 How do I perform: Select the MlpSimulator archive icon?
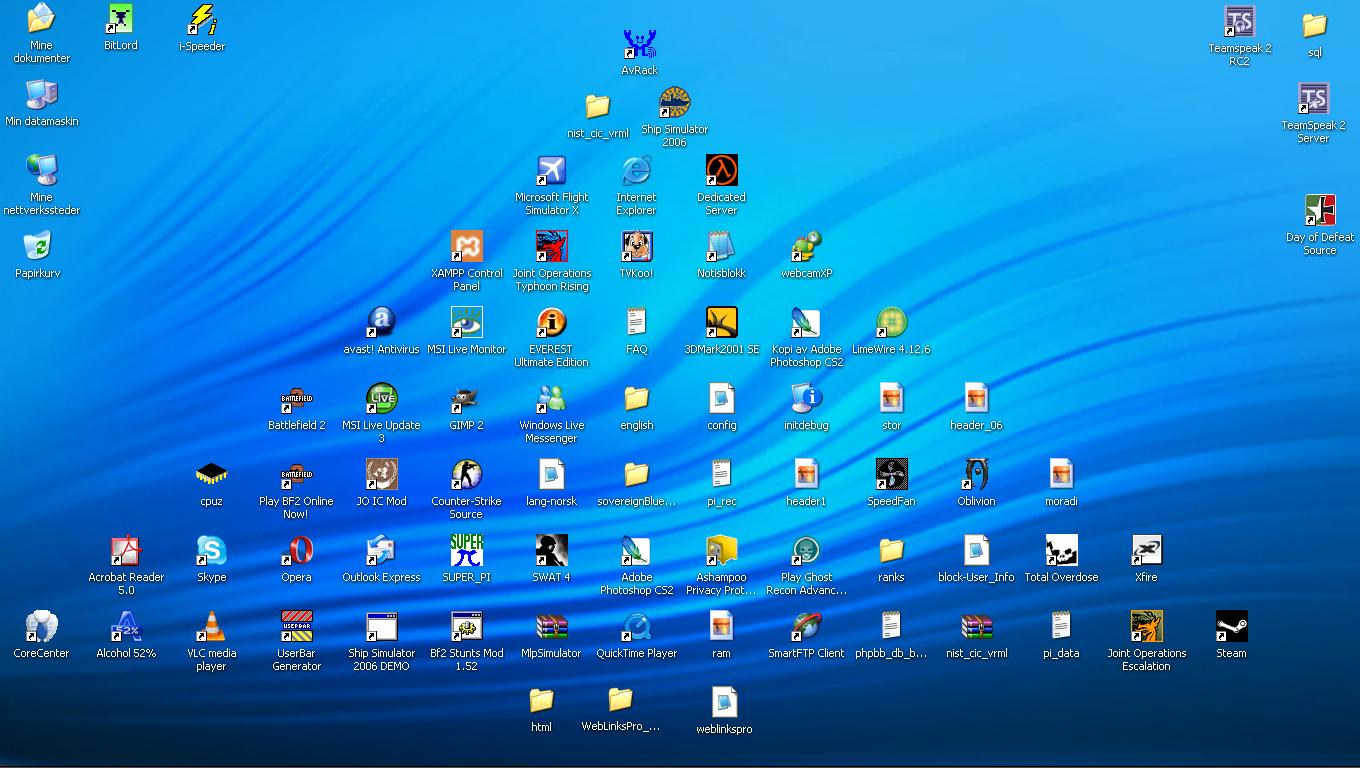[551, 627]
